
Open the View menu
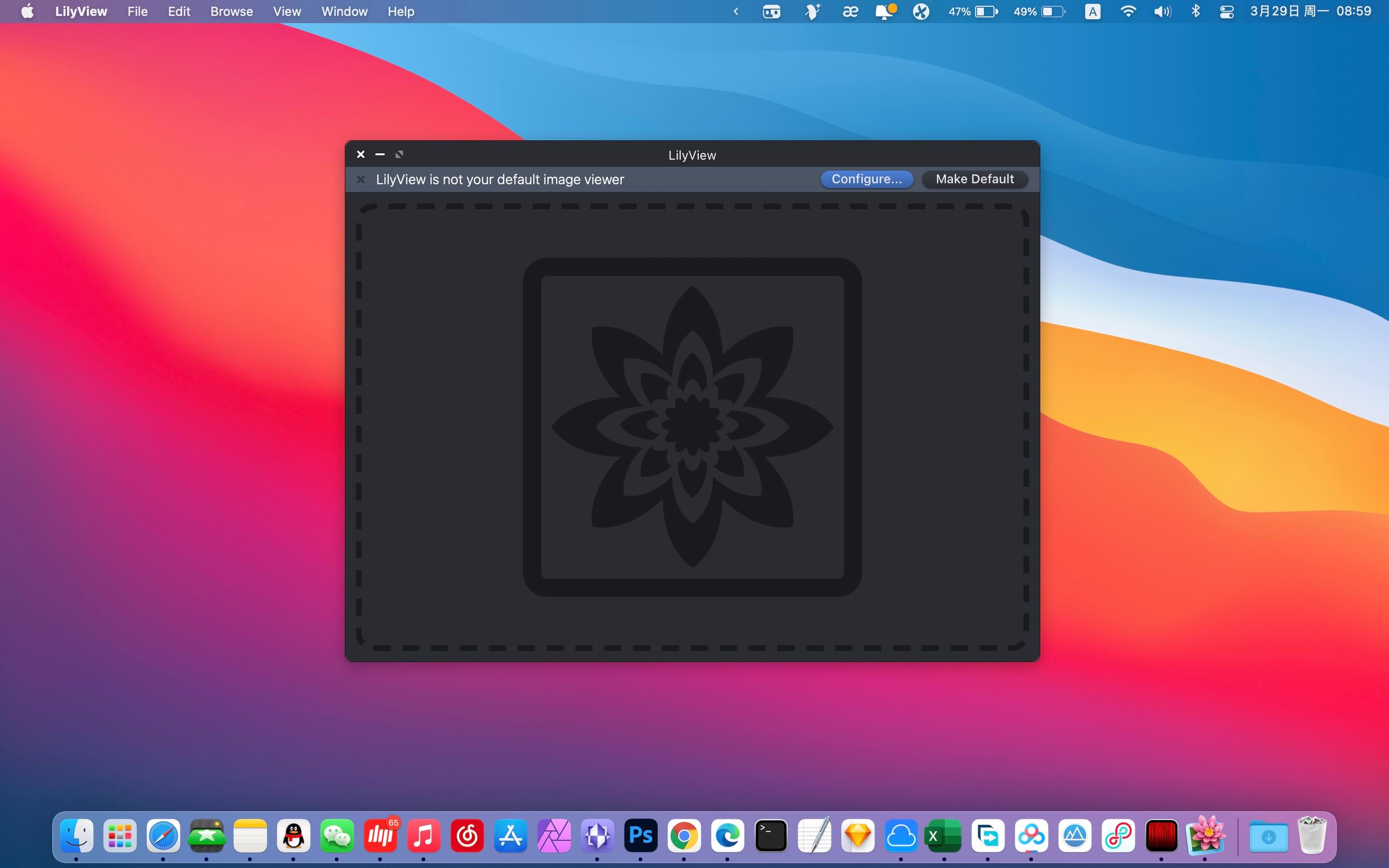(287, 12)
